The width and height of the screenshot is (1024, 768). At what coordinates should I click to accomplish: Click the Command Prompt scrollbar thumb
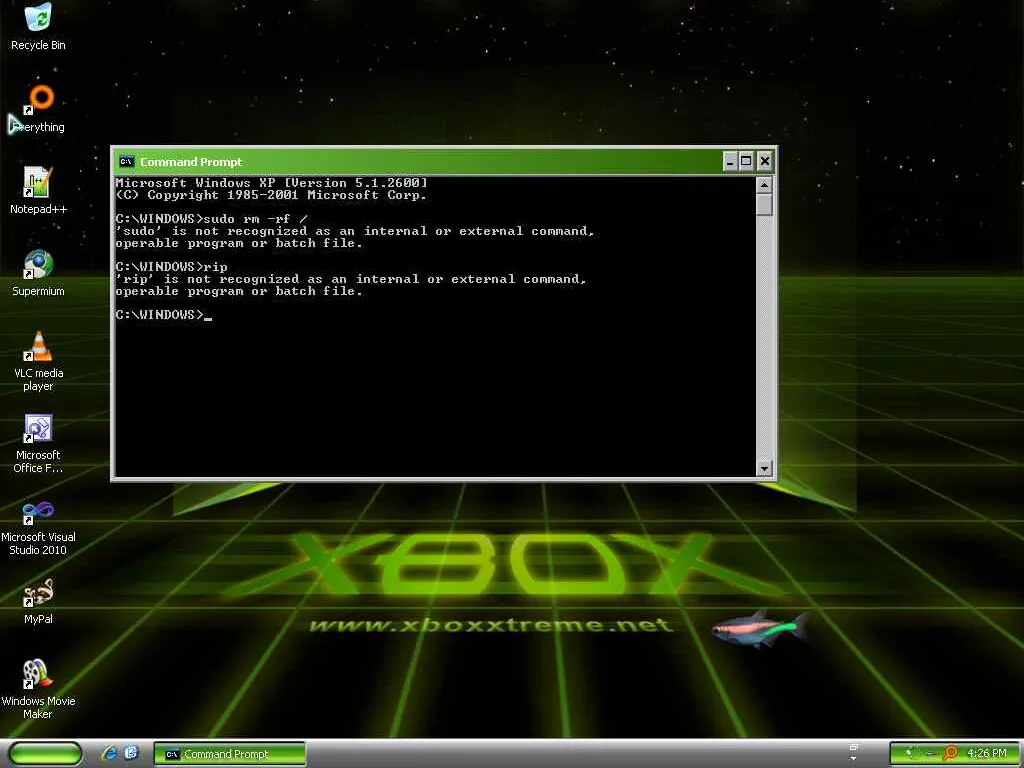point(764,204)
